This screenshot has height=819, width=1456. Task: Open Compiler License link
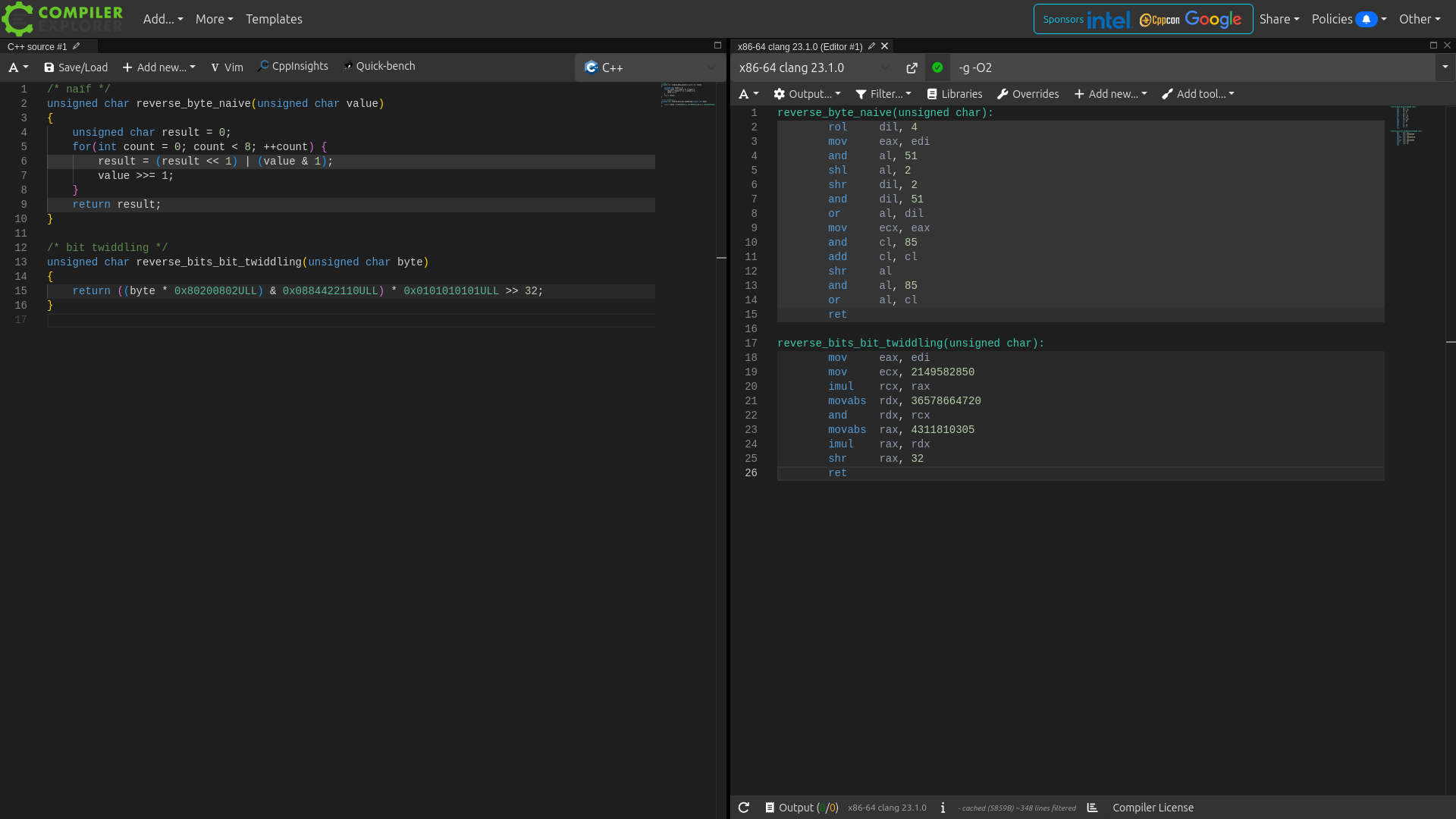pyautogui.click(x=1153, y=808)
